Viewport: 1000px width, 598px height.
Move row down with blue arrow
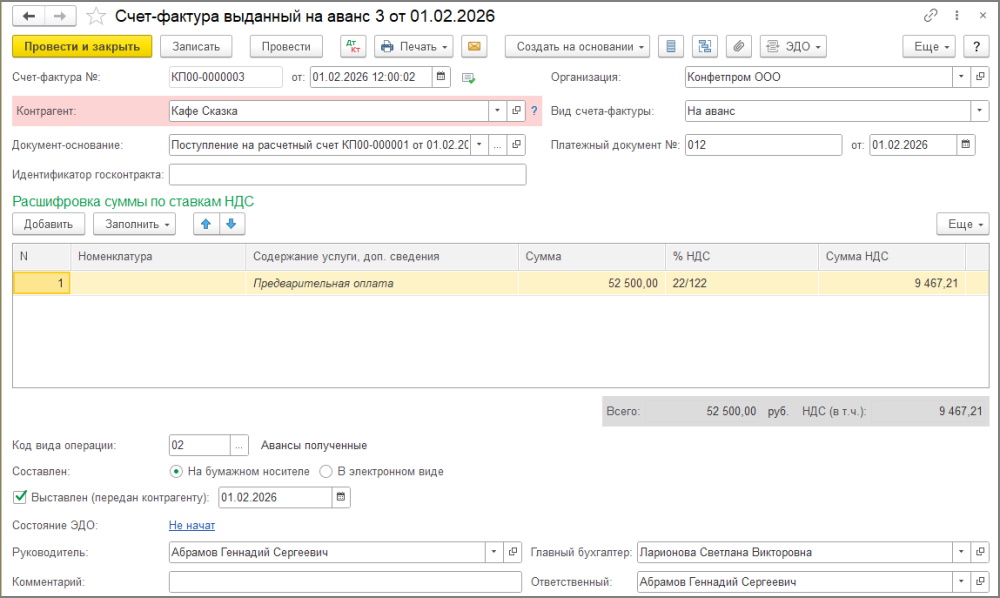[x=231, y=223]
